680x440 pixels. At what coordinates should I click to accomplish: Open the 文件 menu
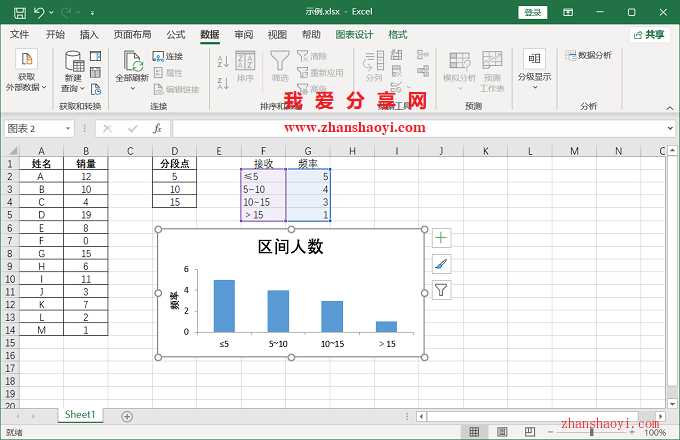20,35
